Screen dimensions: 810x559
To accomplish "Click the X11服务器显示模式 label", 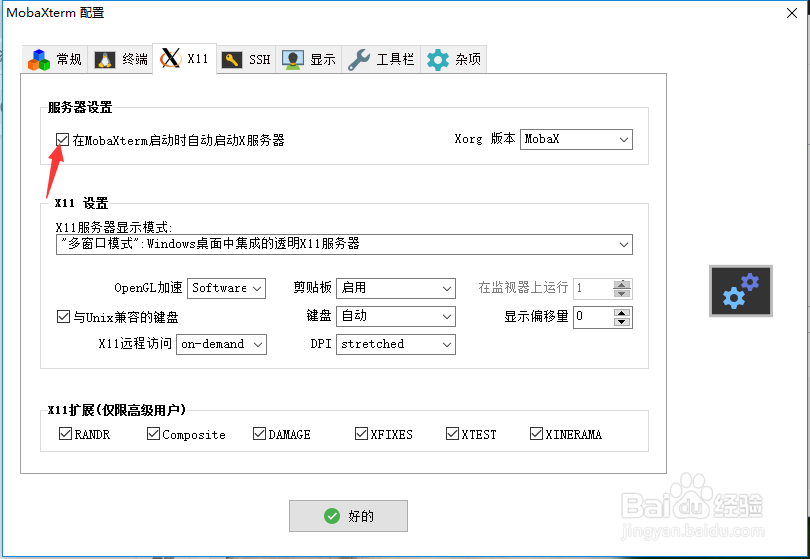I will pos(114,227).
